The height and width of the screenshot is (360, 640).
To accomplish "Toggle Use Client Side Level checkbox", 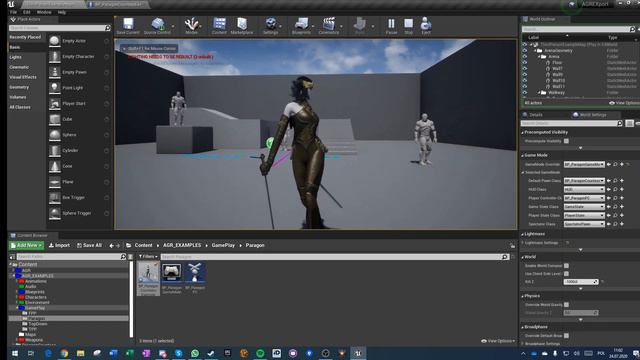I will 566,273.
